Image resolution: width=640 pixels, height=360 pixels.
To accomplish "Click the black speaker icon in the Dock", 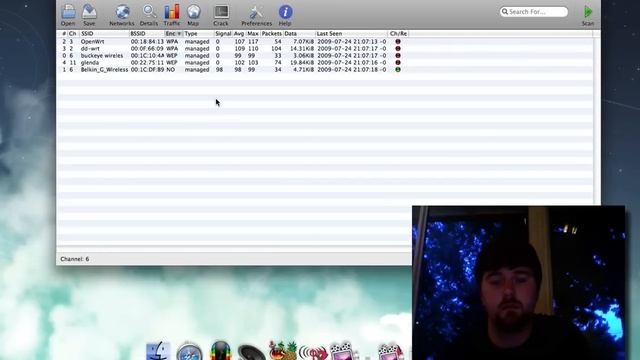I will (251, 353).
